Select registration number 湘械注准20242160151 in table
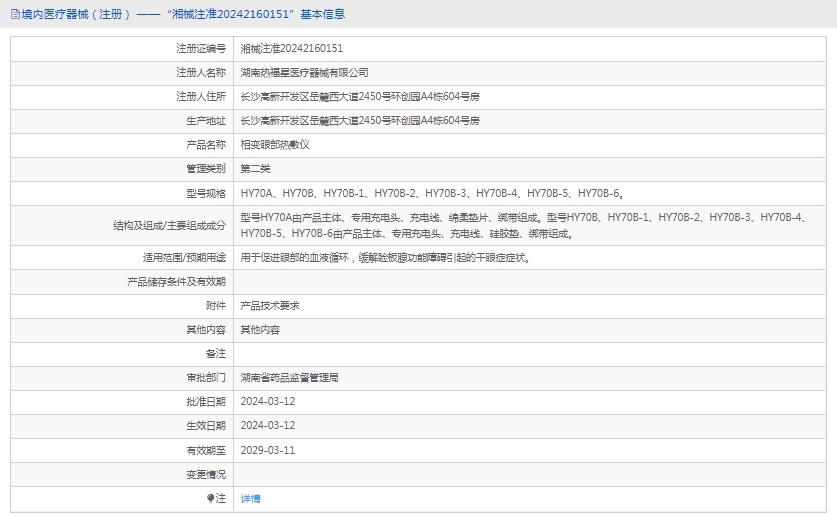This screenshot has width=837, height=516. tap(291, 48)
